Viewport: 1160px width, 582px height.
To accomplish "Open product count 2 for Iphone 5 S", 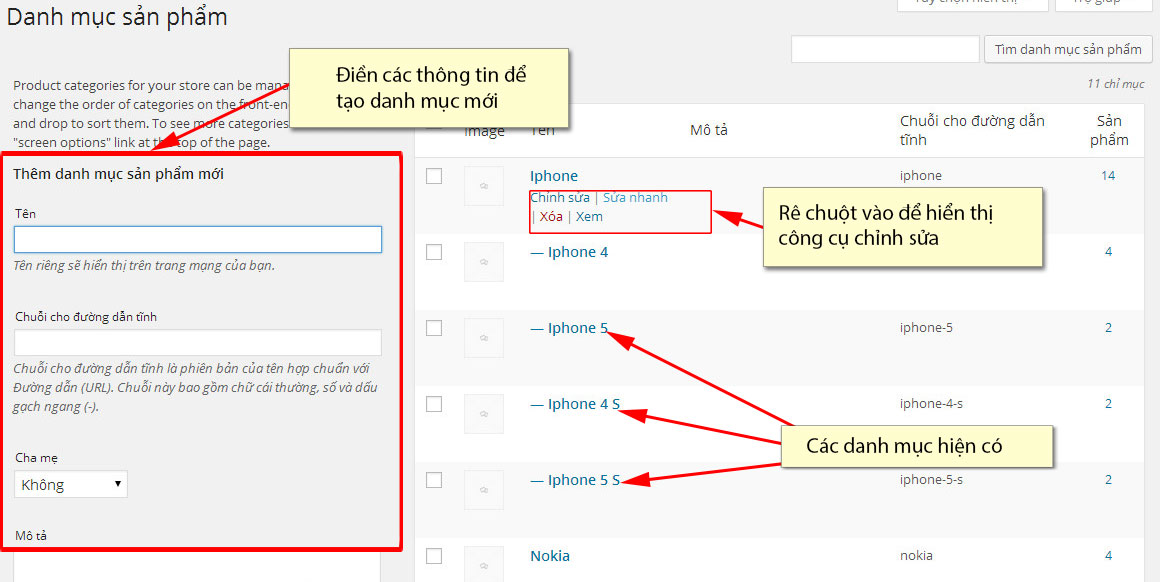I will point(1108,480).
